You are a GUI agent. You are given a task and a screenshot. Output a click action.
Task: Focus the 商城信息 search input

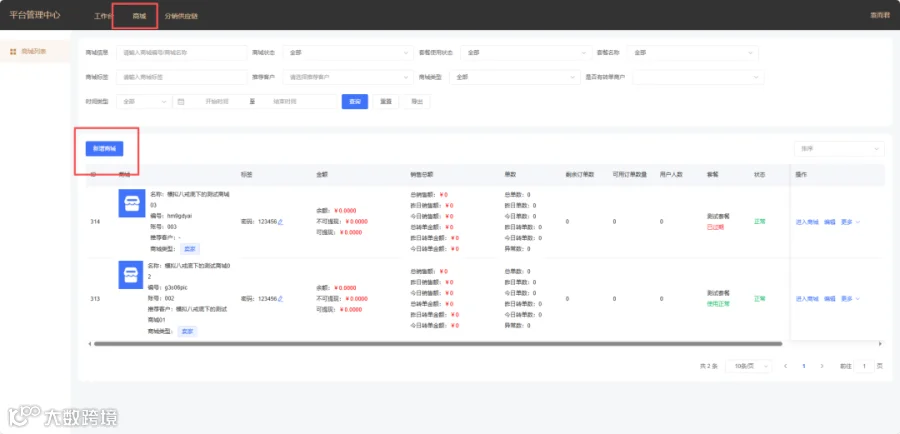point(181,53)
